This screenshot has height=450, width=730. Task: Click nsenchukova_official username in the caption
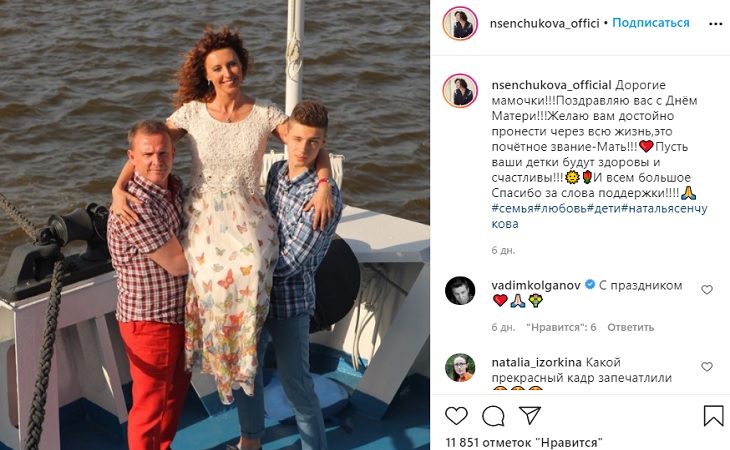[x=551, y=85]
